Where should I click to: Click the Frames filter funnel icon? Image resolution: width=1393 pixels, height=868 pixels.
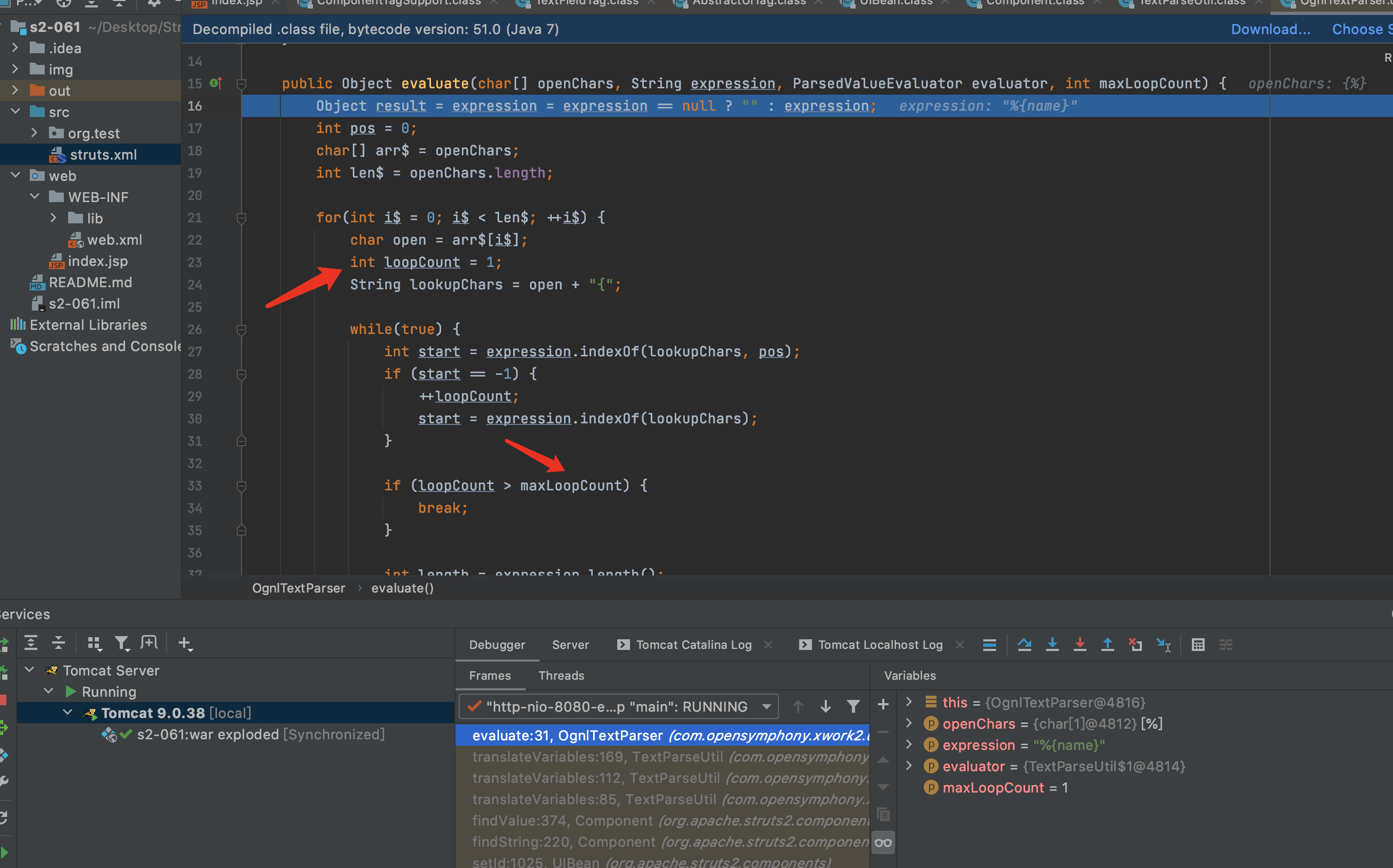(x=853, y=706)
